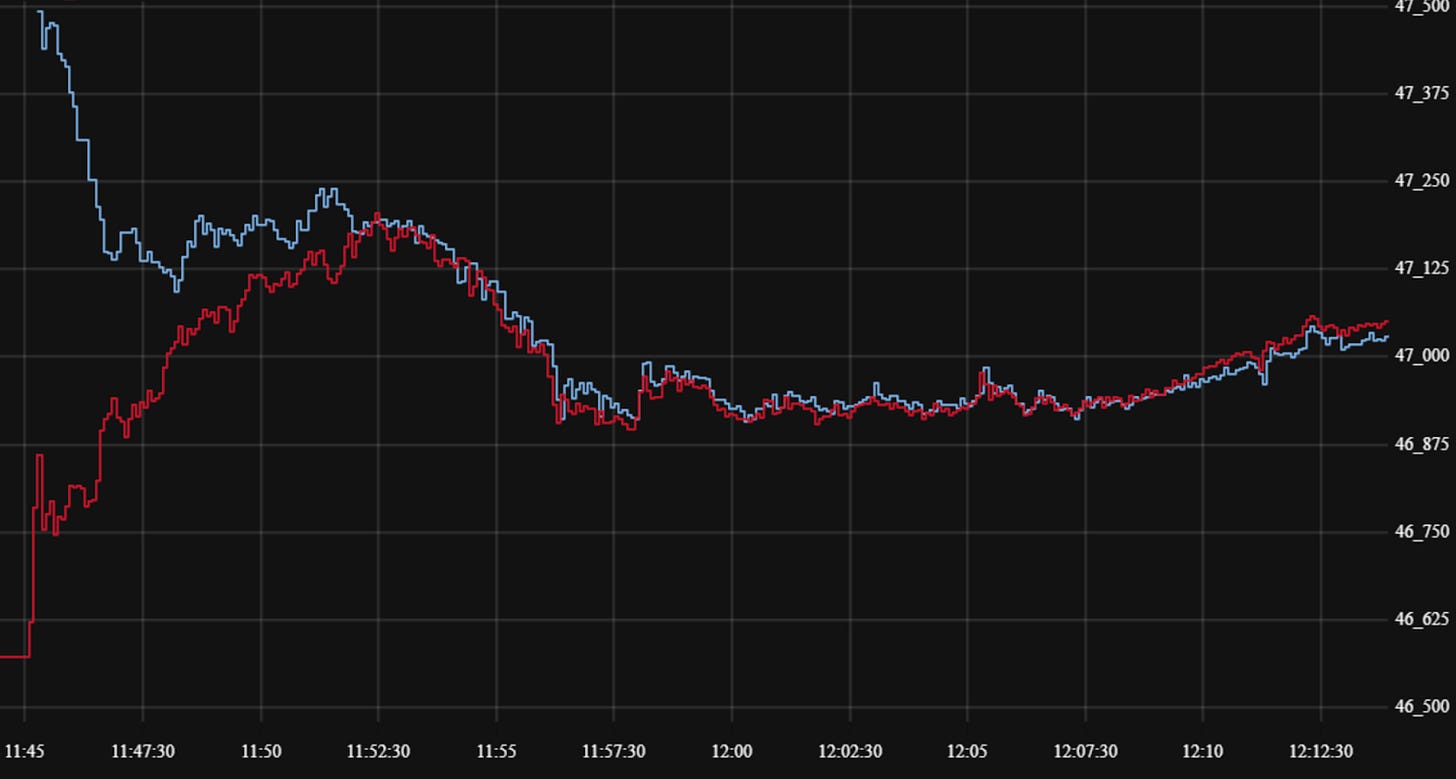Click the 11:55 time axis label
The height and width of the screenshot is (779, 1456).
496,751
